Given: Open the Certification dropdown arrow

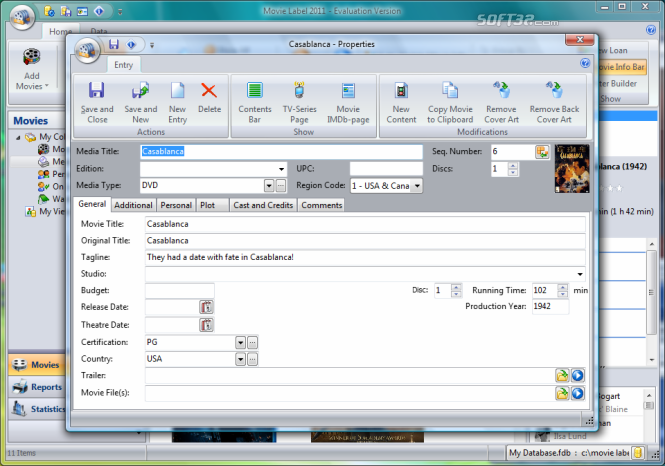Looking at the screenshot, I should (x=240, y=342).
